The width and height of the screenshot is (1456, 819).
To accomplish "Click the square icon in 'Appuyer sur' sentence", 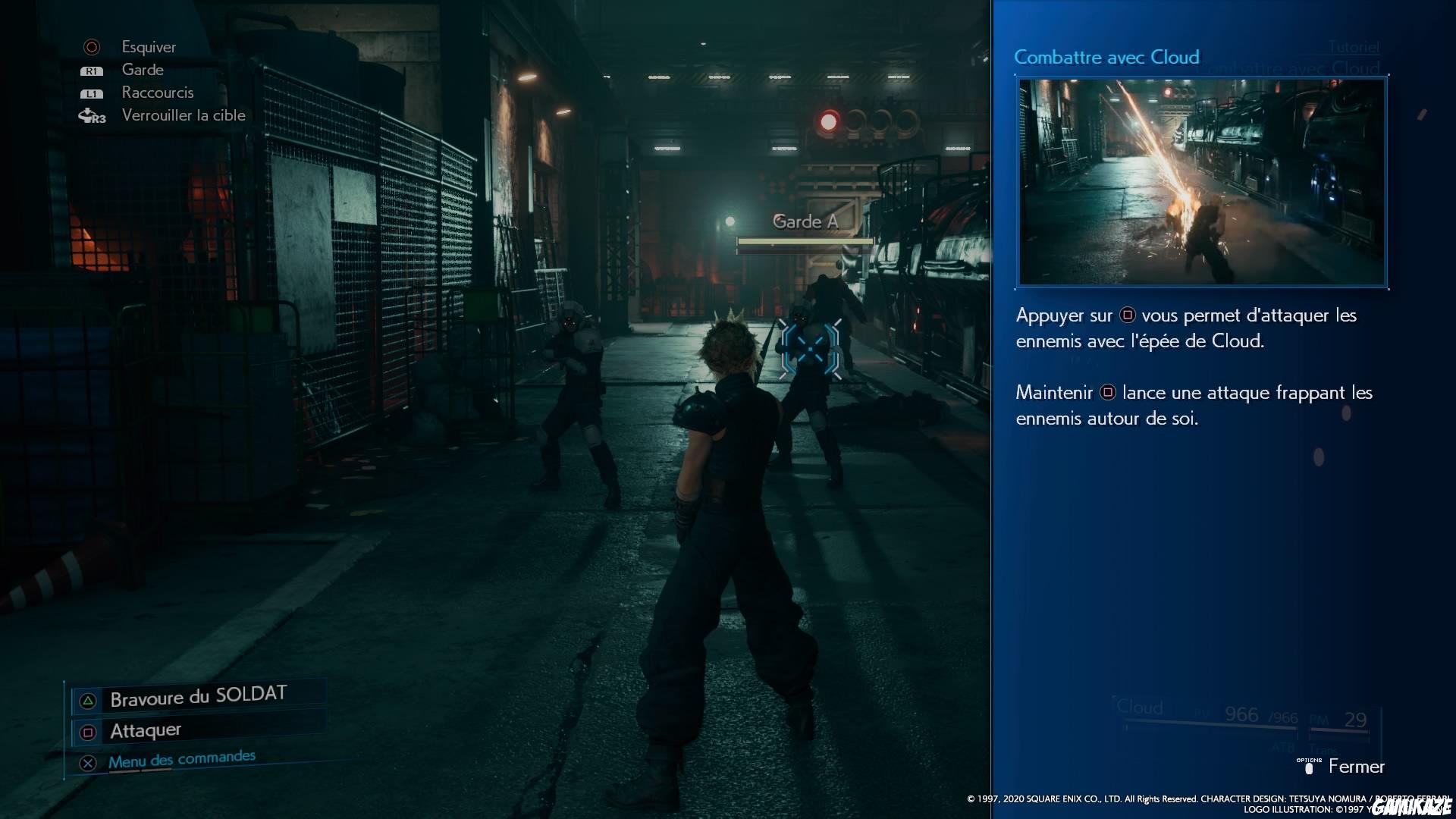I will coord(1128,315).
